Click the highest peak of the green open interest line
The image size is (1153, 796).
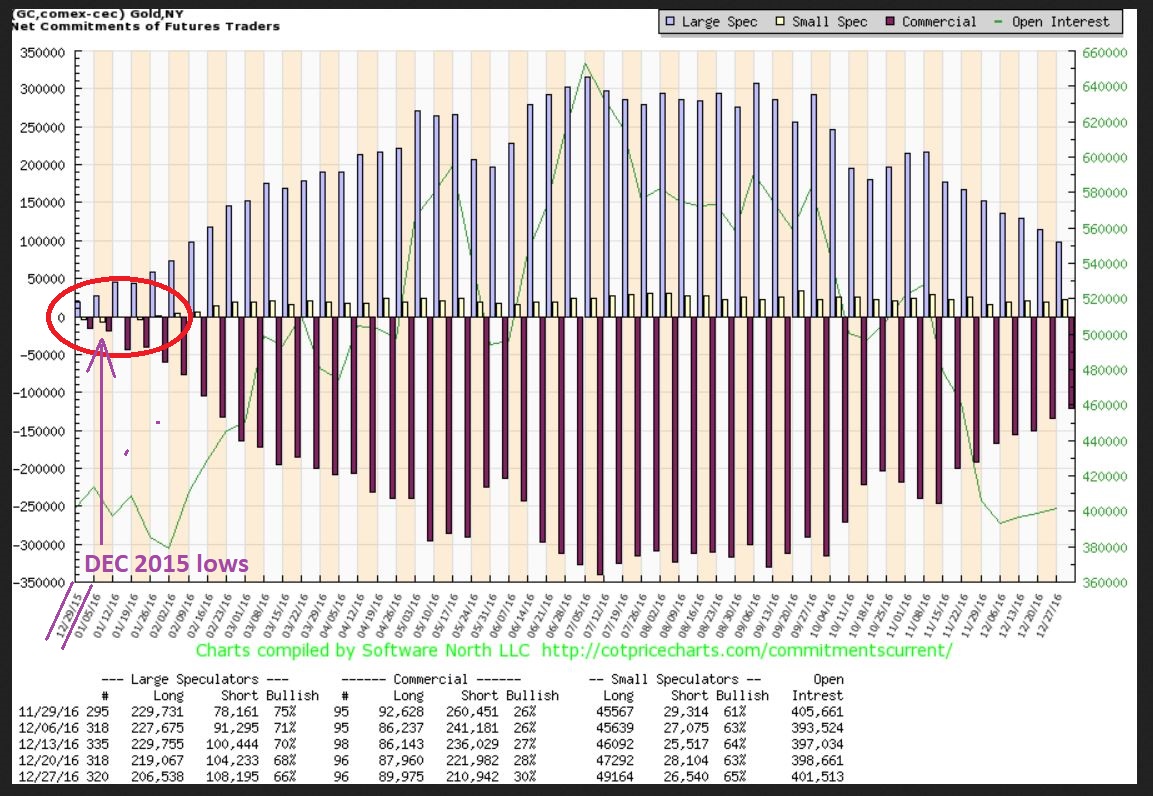586,64
